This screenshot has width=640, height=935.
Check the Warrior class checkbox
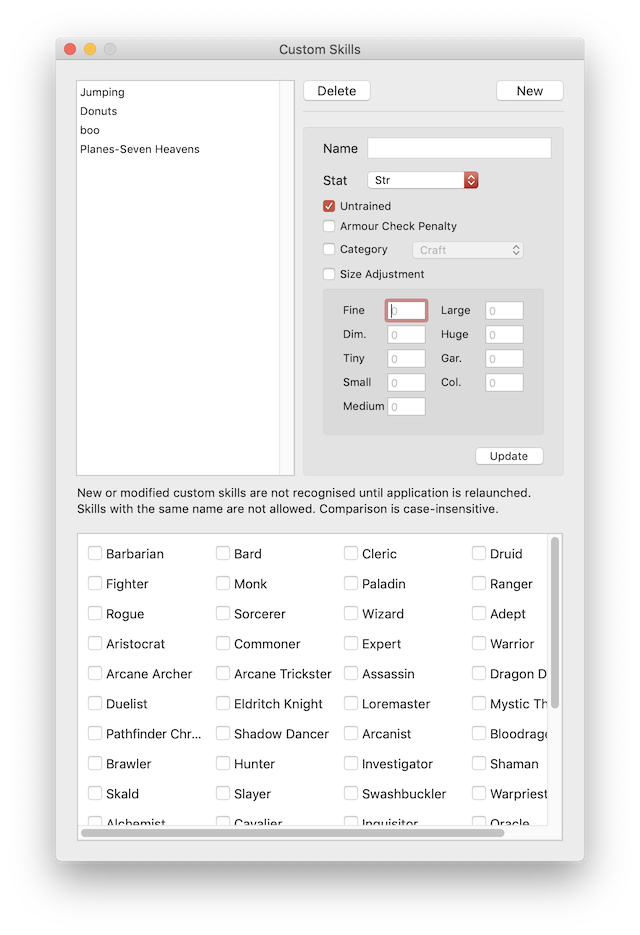tap(478, 643)
